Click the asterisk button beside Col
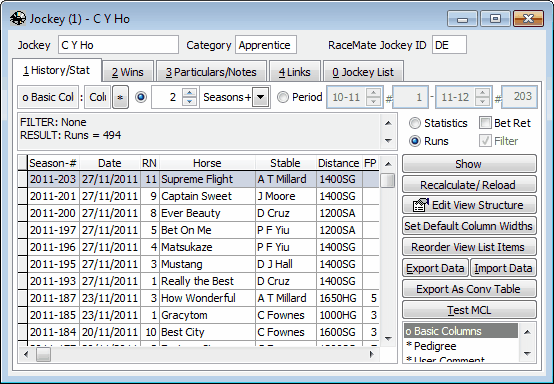The width and height of the screenshot is (554, 384). tap(120, 97)
